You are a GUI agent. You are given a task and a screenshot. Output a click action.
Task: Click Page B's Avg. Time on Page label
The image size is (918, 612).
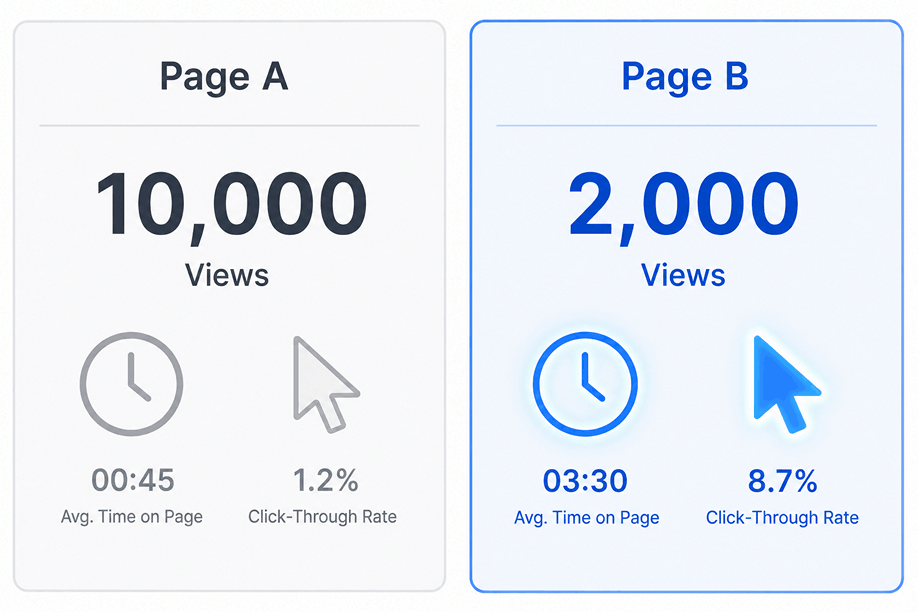(x=587, y=518)
